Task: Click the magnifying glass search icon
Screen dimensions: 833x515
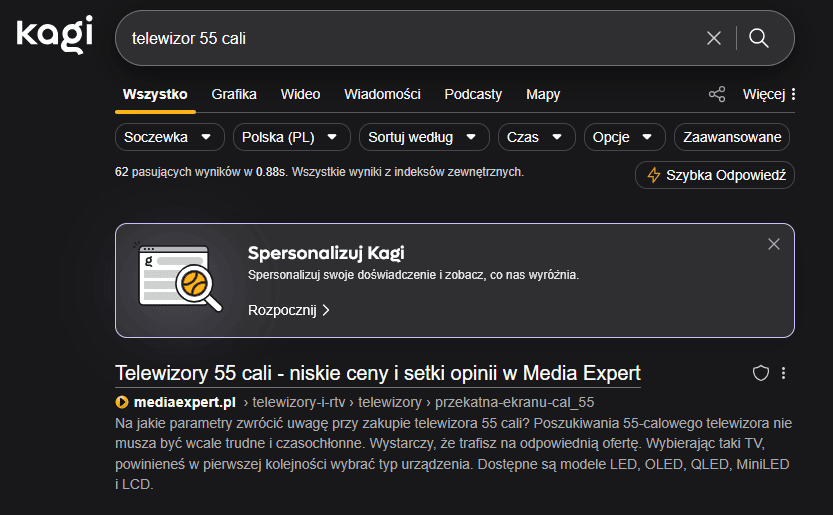Action: click(x=758, y=38)
